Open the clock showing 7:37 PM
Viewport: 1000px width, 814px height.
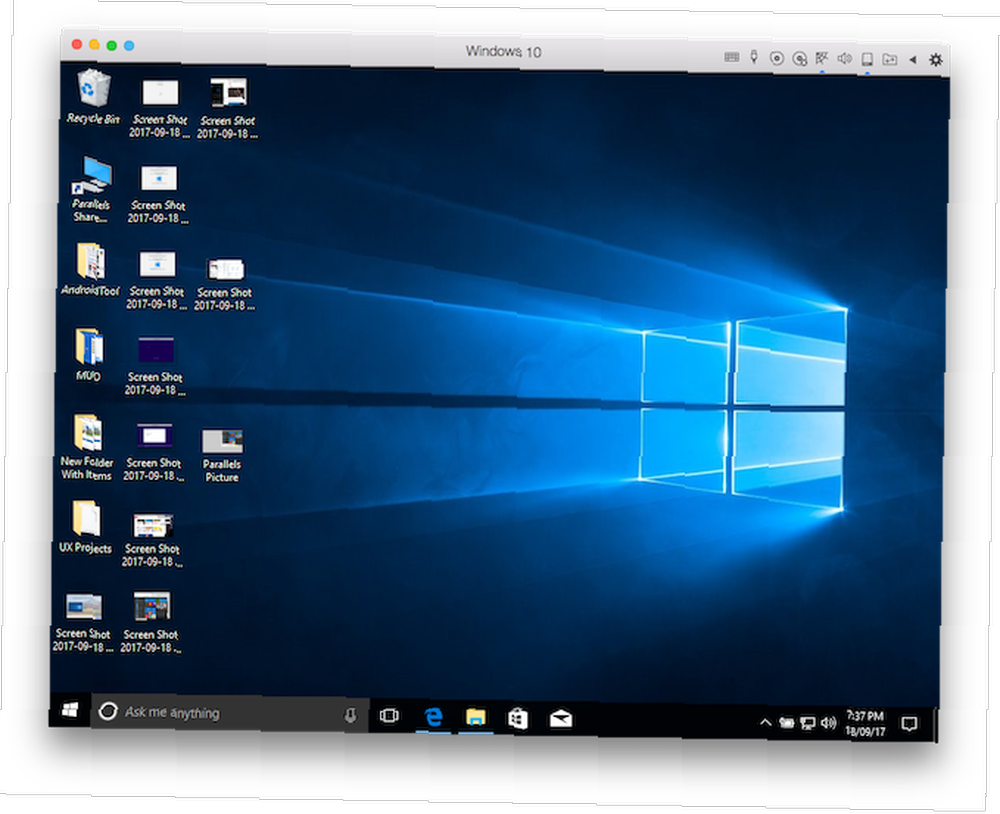coord(865,723)
